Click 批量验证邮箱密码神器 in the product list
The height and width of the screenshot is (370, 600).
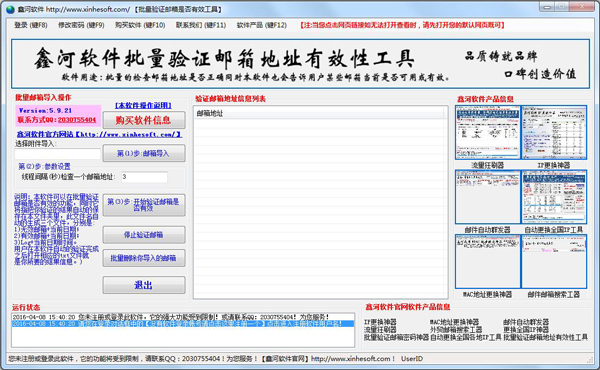[396, 337]
